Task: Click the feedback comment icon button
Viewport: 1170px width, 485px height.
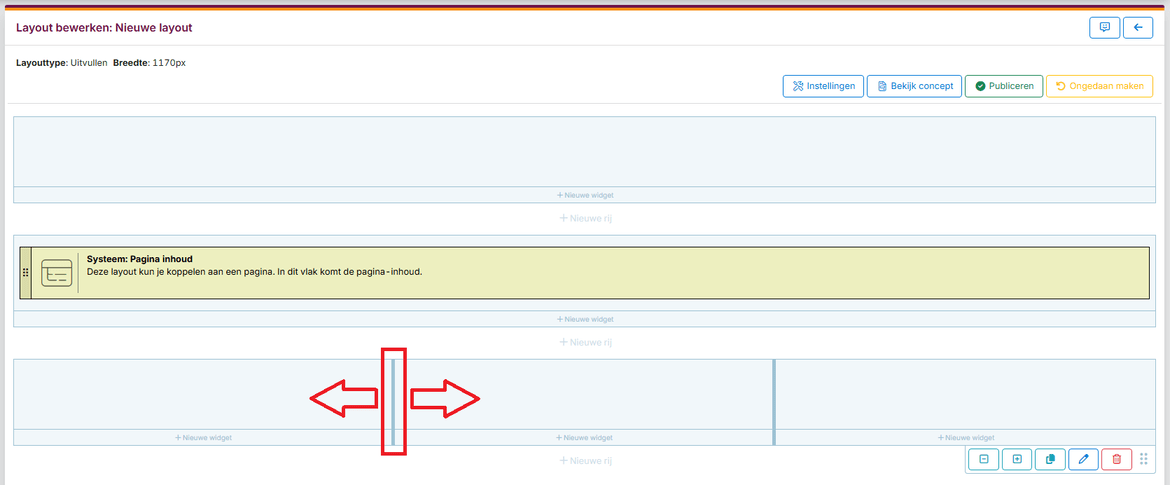Action: pyautogui.click(x=1104, y=28)
